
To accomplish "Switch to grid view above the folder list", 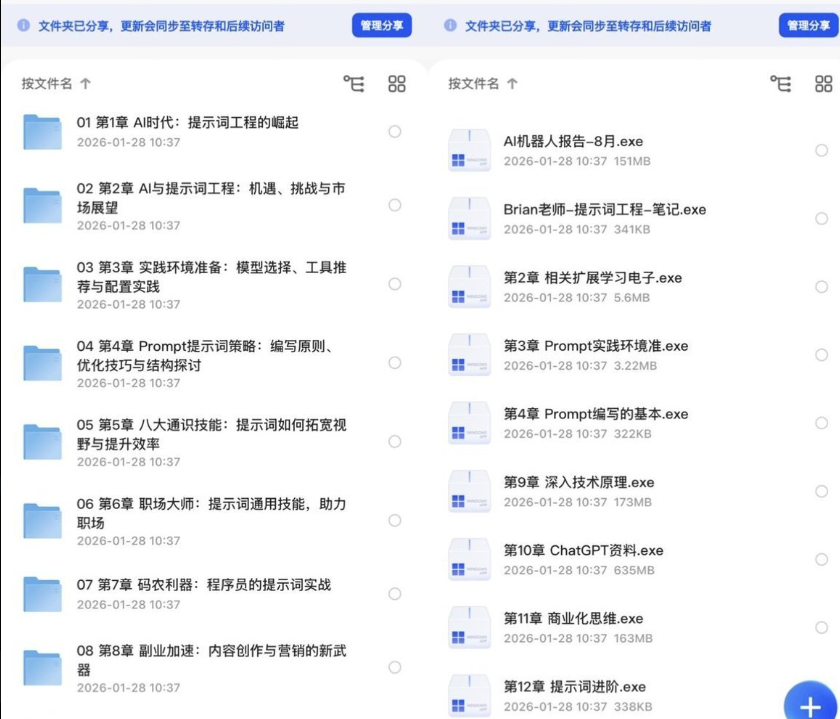I will tap(397, 84).
